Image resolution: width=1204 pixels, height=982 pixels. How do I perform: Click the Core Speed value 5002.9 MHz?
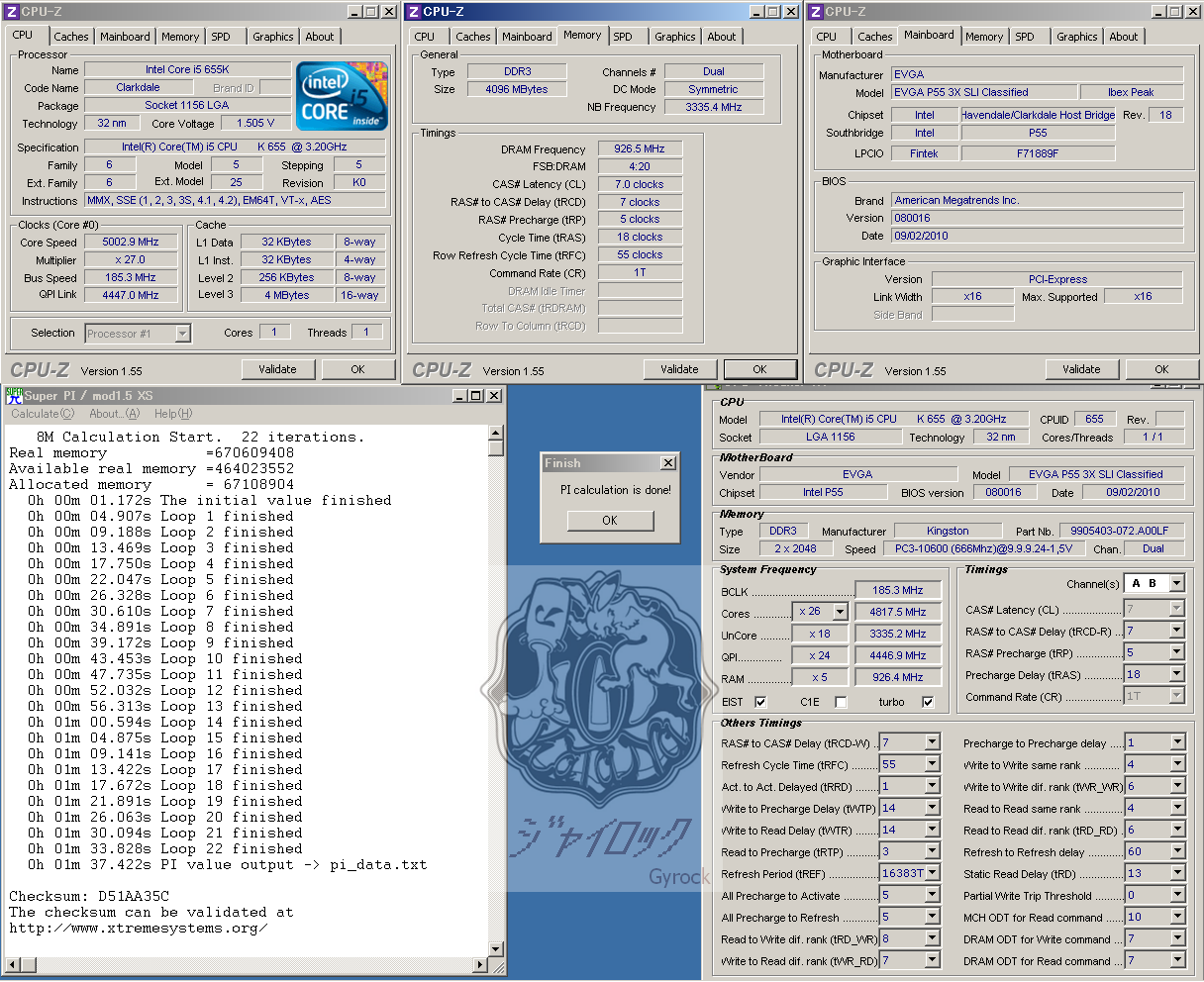(131, 242)
